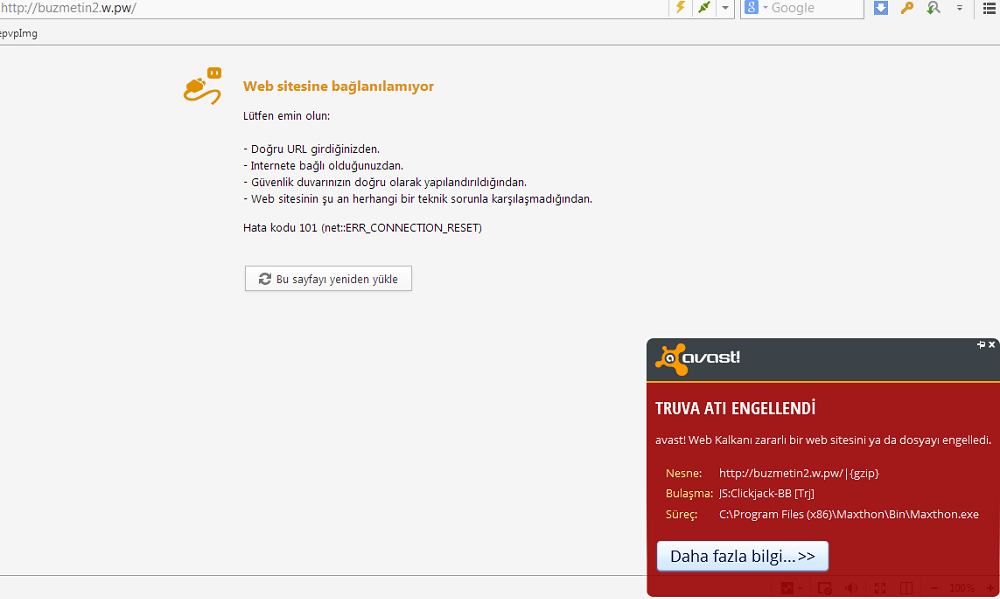Click the 'Web sitesine bağlanılamıyor' heading
The width and height of the screenshot is (1000, 599).
point(338,86)
